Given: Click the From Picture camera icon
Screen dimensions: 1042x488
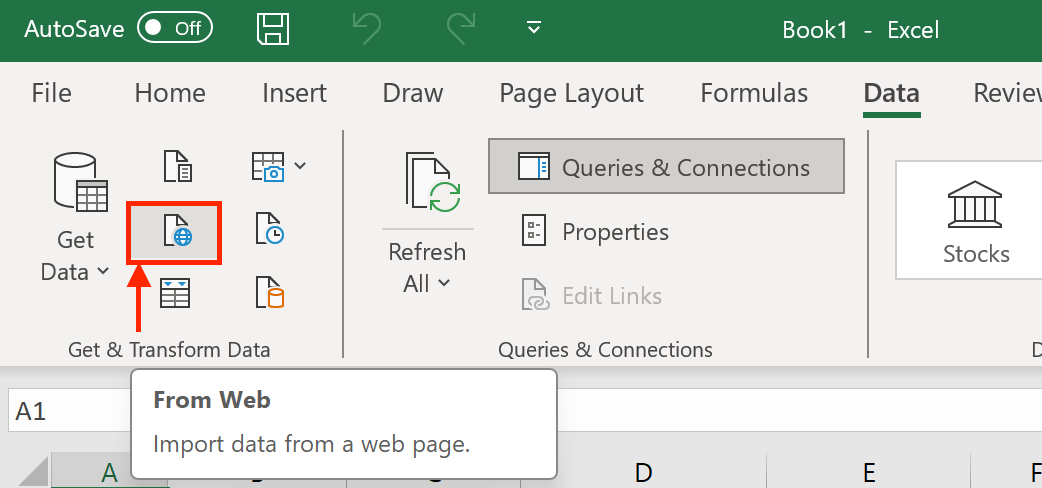Looking at the screenshot, I should point(268,166).
